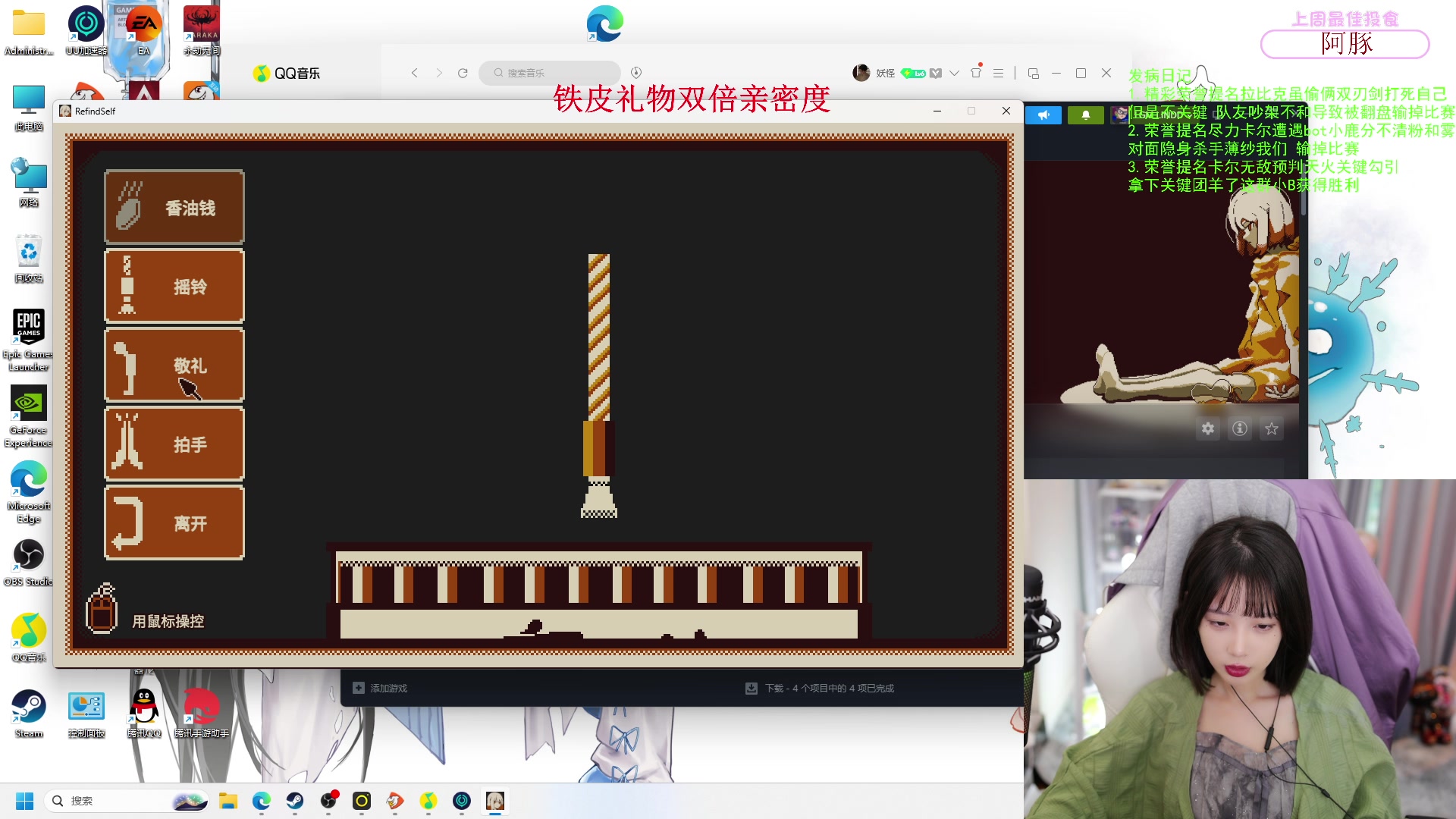Click the QQ音乐 logo in header

287,73
